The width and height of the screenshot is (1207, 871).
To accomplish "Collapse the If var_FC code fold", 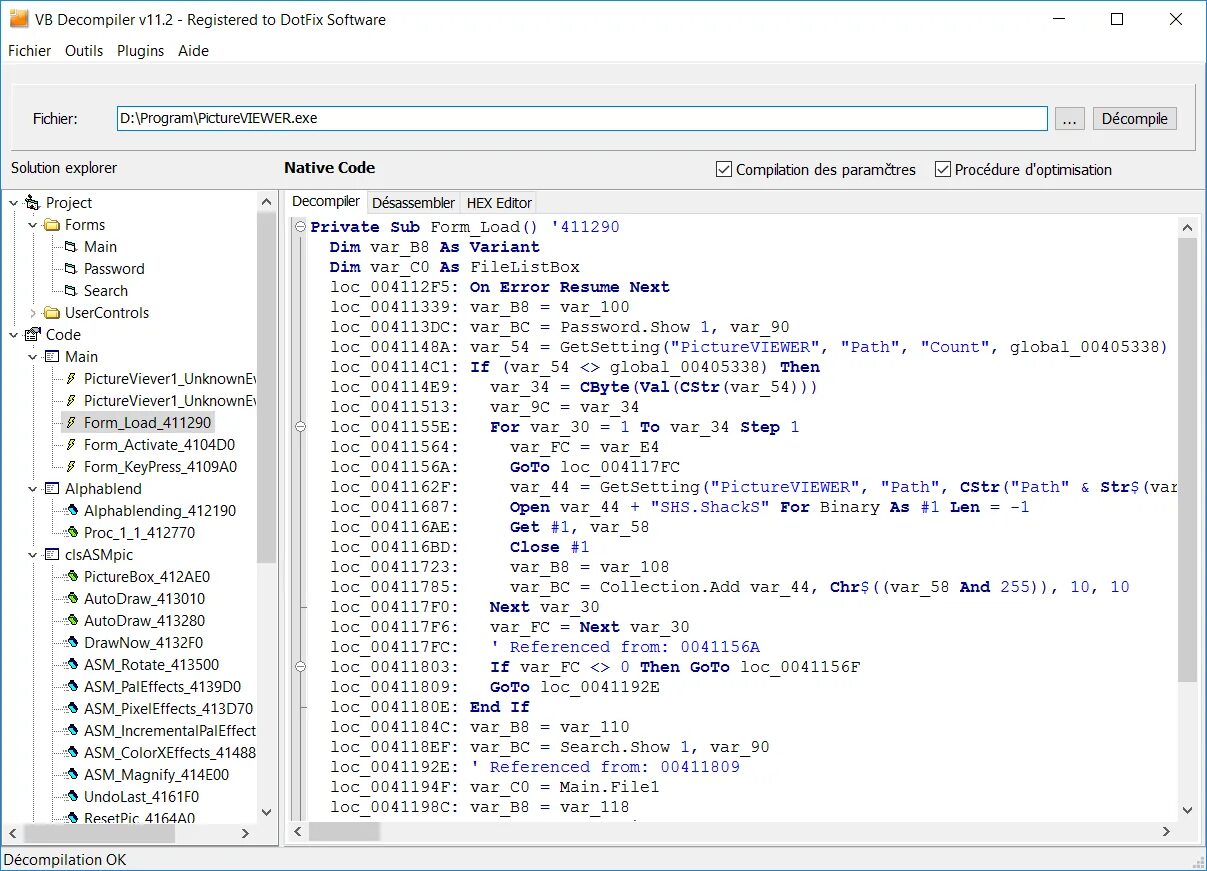I will [x=299, y=667].
